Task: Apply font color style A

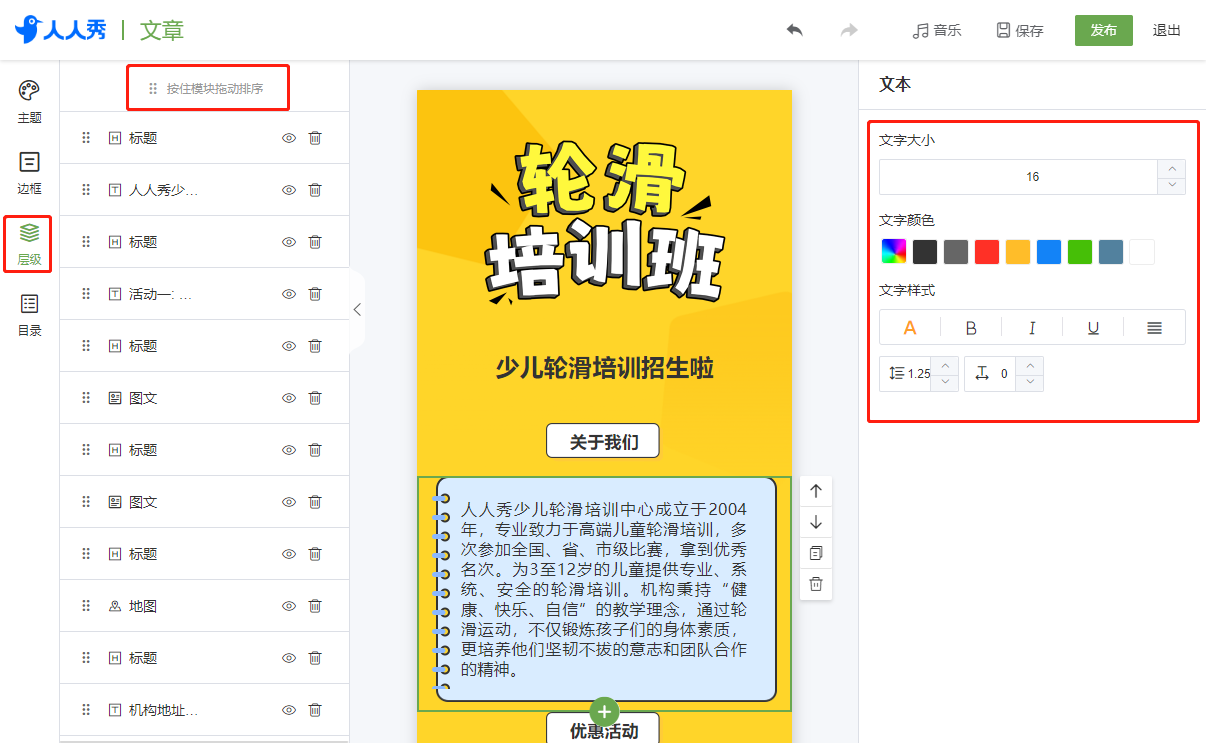Action: (x=910, y=327)
